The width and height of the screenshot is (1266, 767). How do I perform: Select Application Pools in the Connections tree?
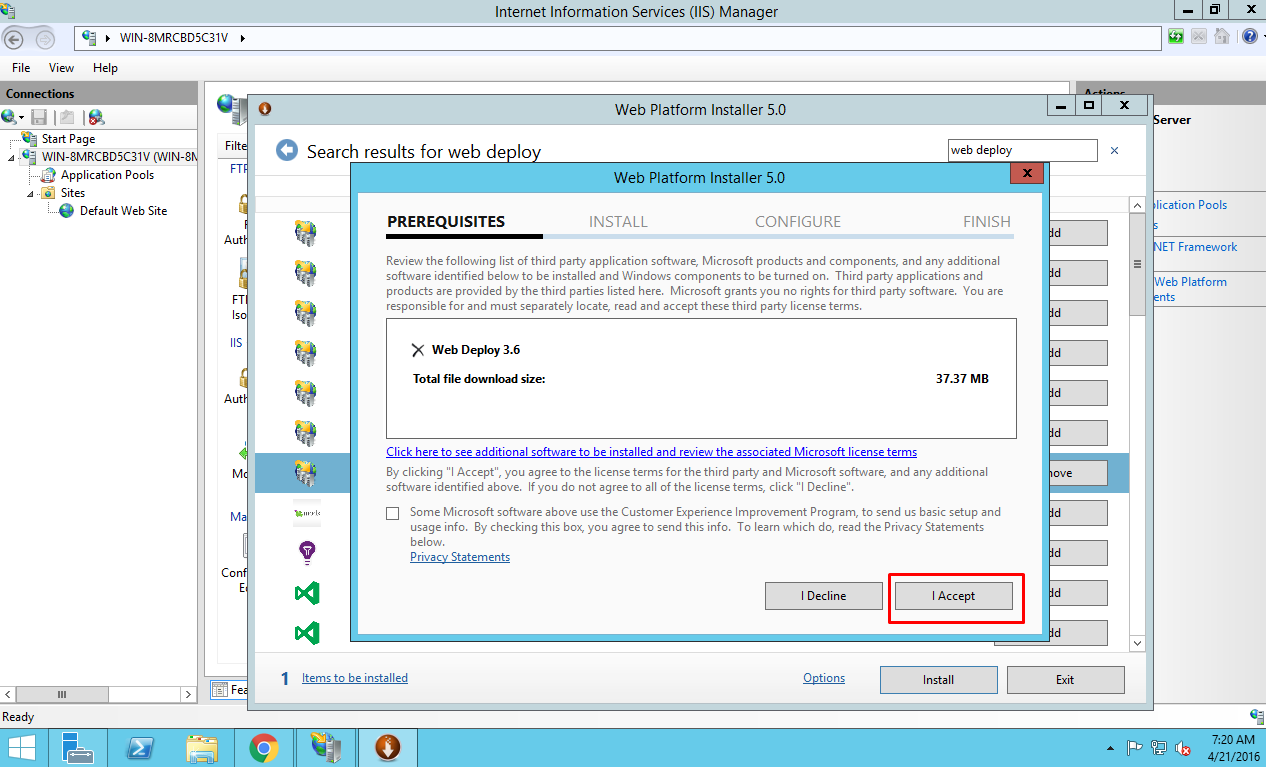coord(107,175)
